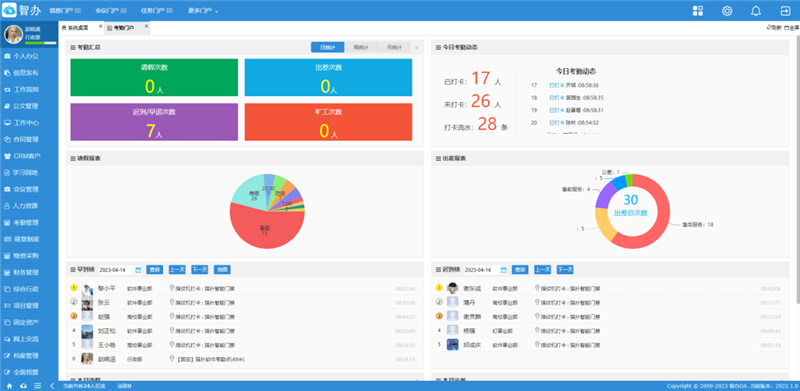
Task: Collapse the left sidebar with arrow
Action: pos(52,386)
